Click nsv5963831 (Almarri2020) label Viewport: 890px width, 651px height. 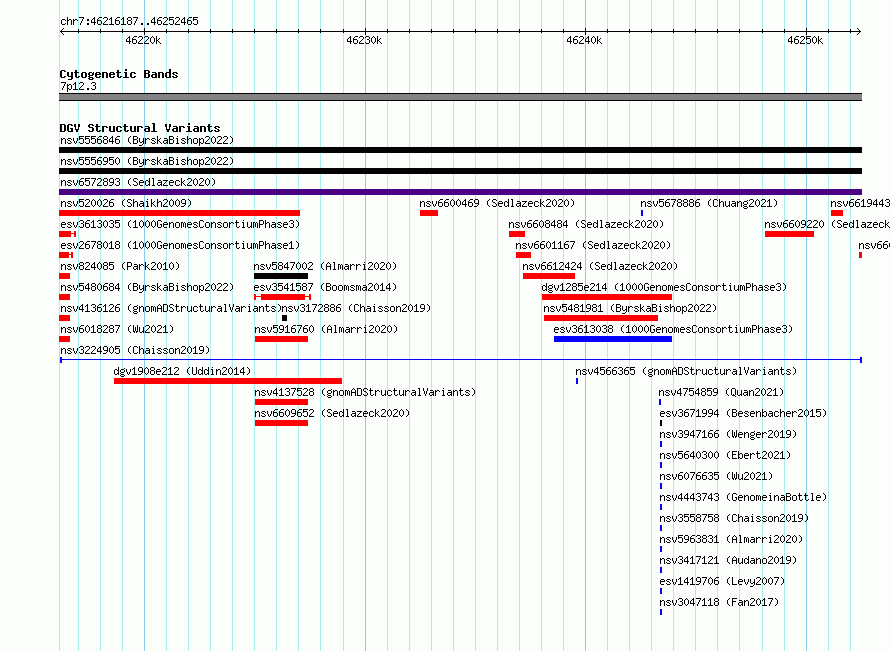[x=731, y=539]
